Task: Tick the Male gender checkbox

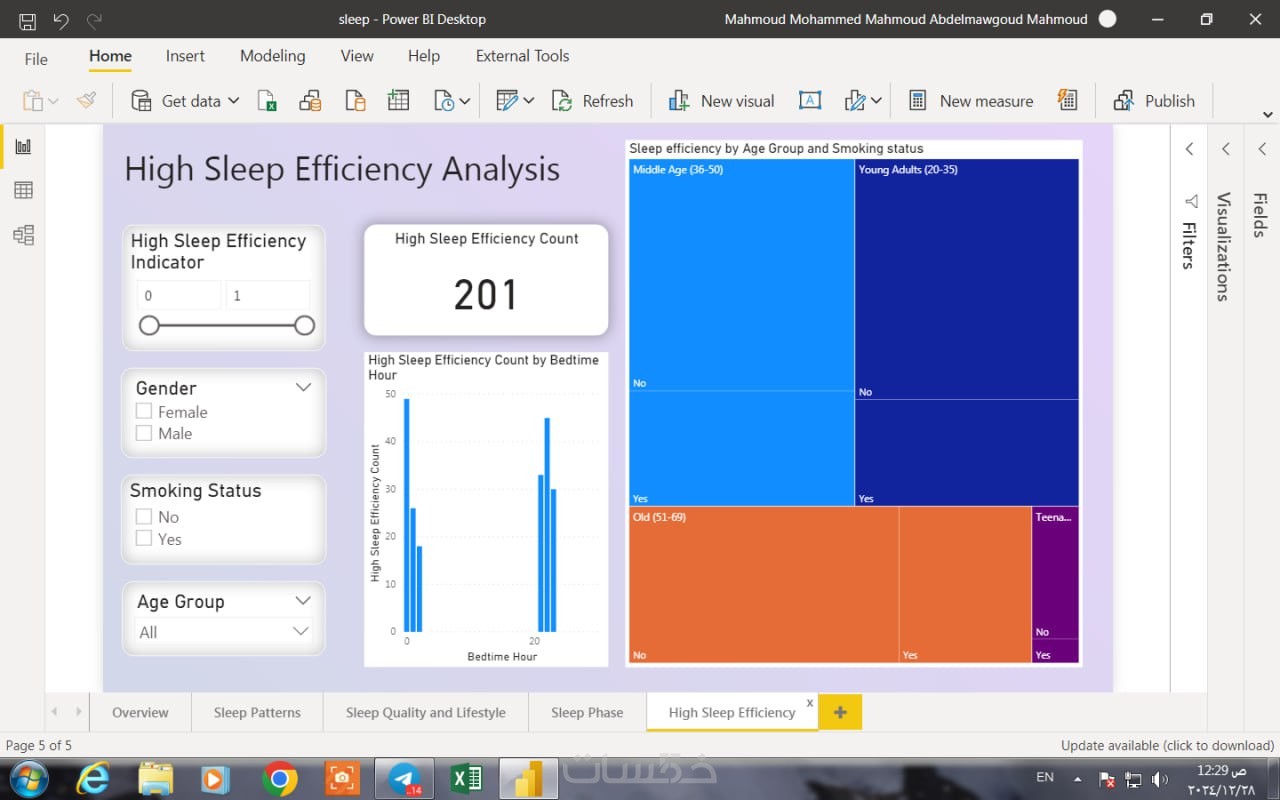Action: 144,433
